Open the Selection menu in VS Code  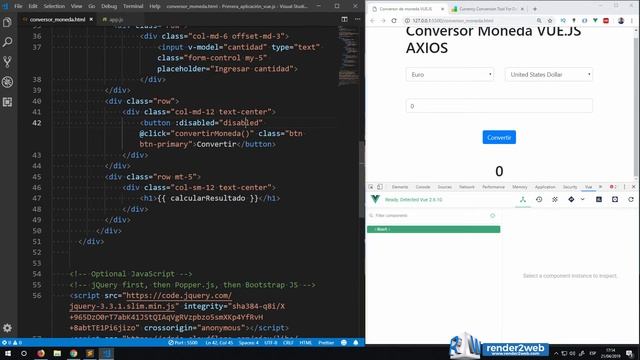(x=54, y=6)
